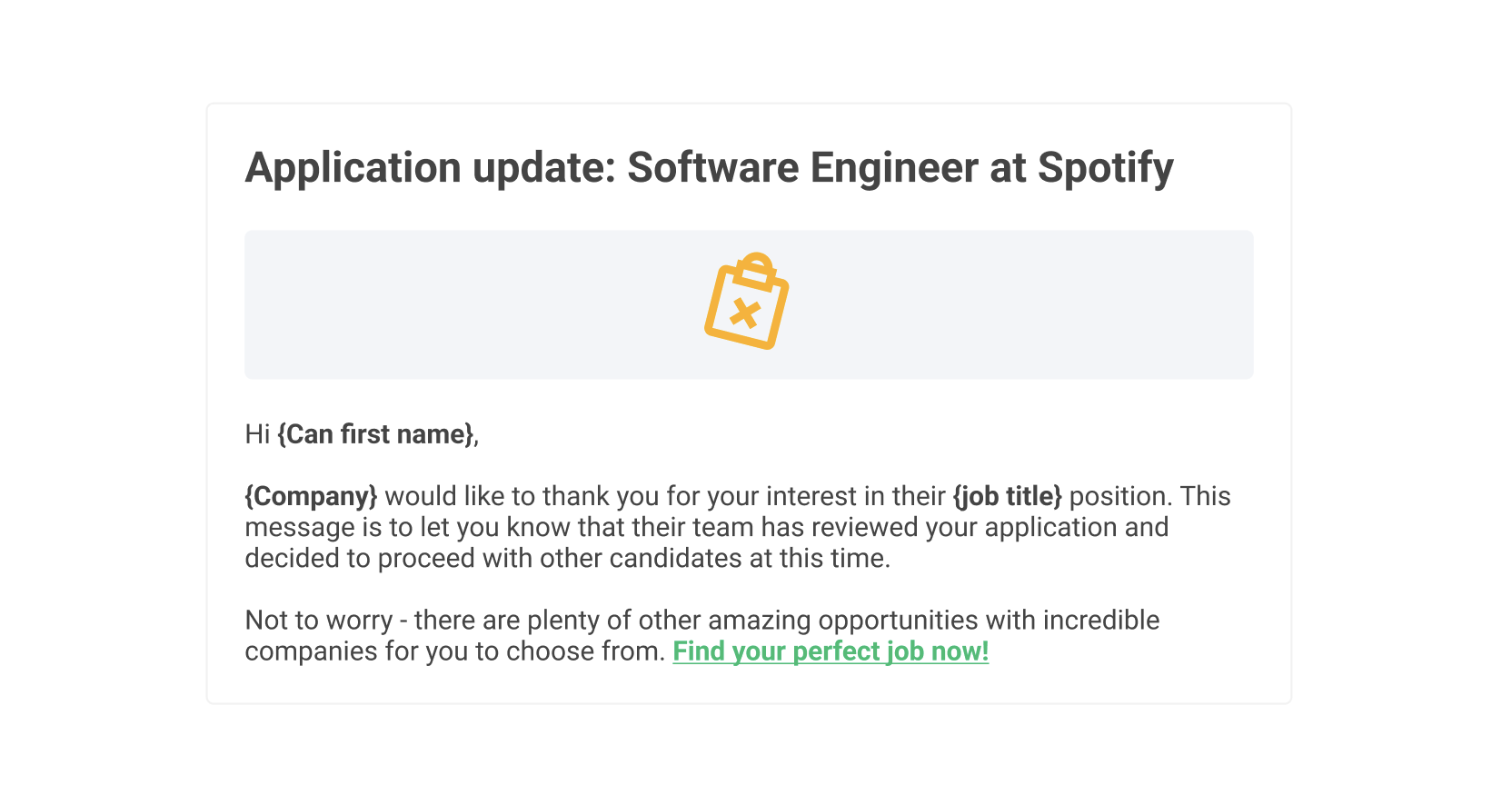Screen dimensions: 1512x805
Task: Click the {Can first name} placeholder
Action: click(376, 434)
